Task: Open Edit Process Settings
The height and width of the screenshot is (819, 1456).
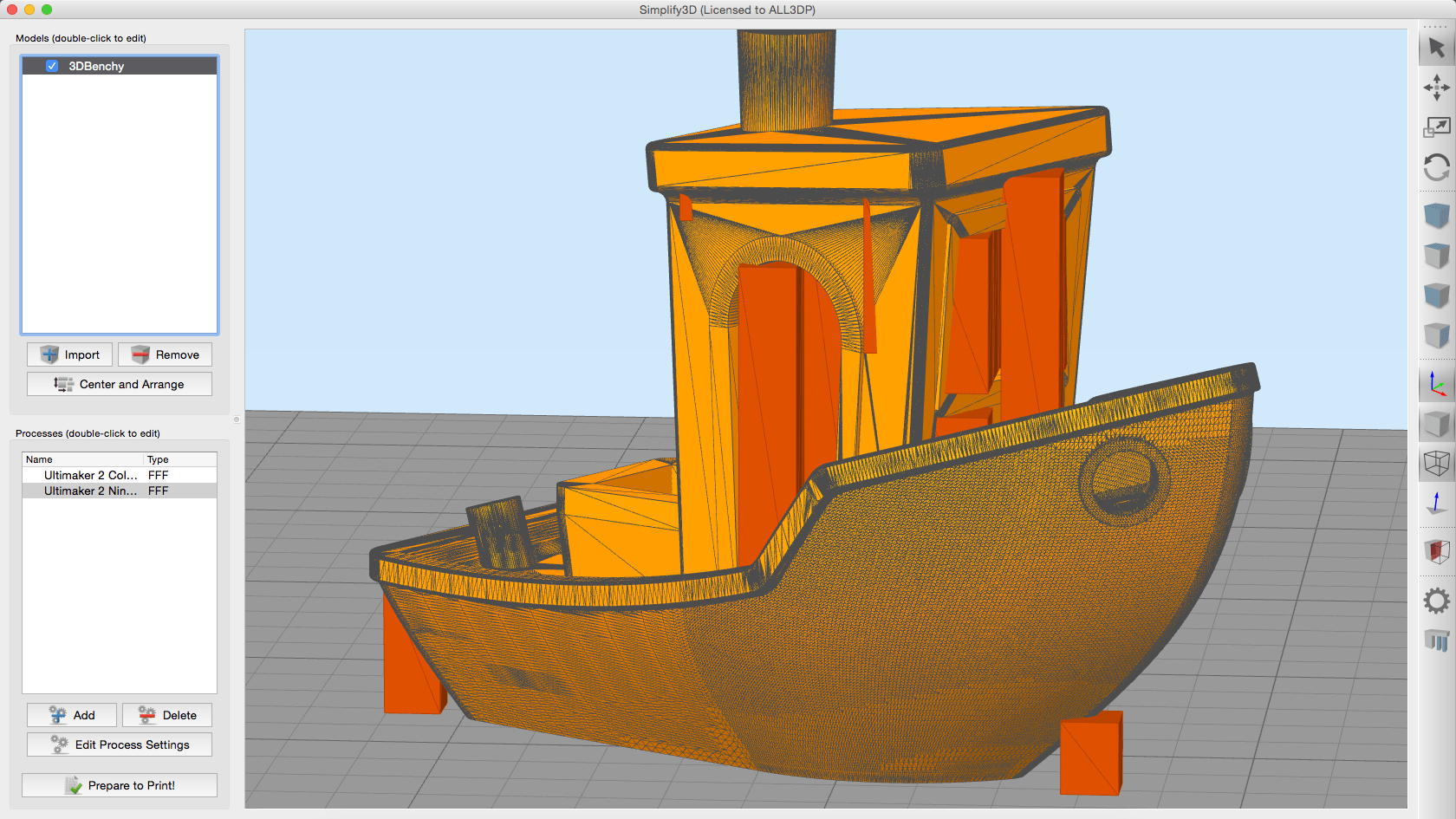Action: point(120,744)
